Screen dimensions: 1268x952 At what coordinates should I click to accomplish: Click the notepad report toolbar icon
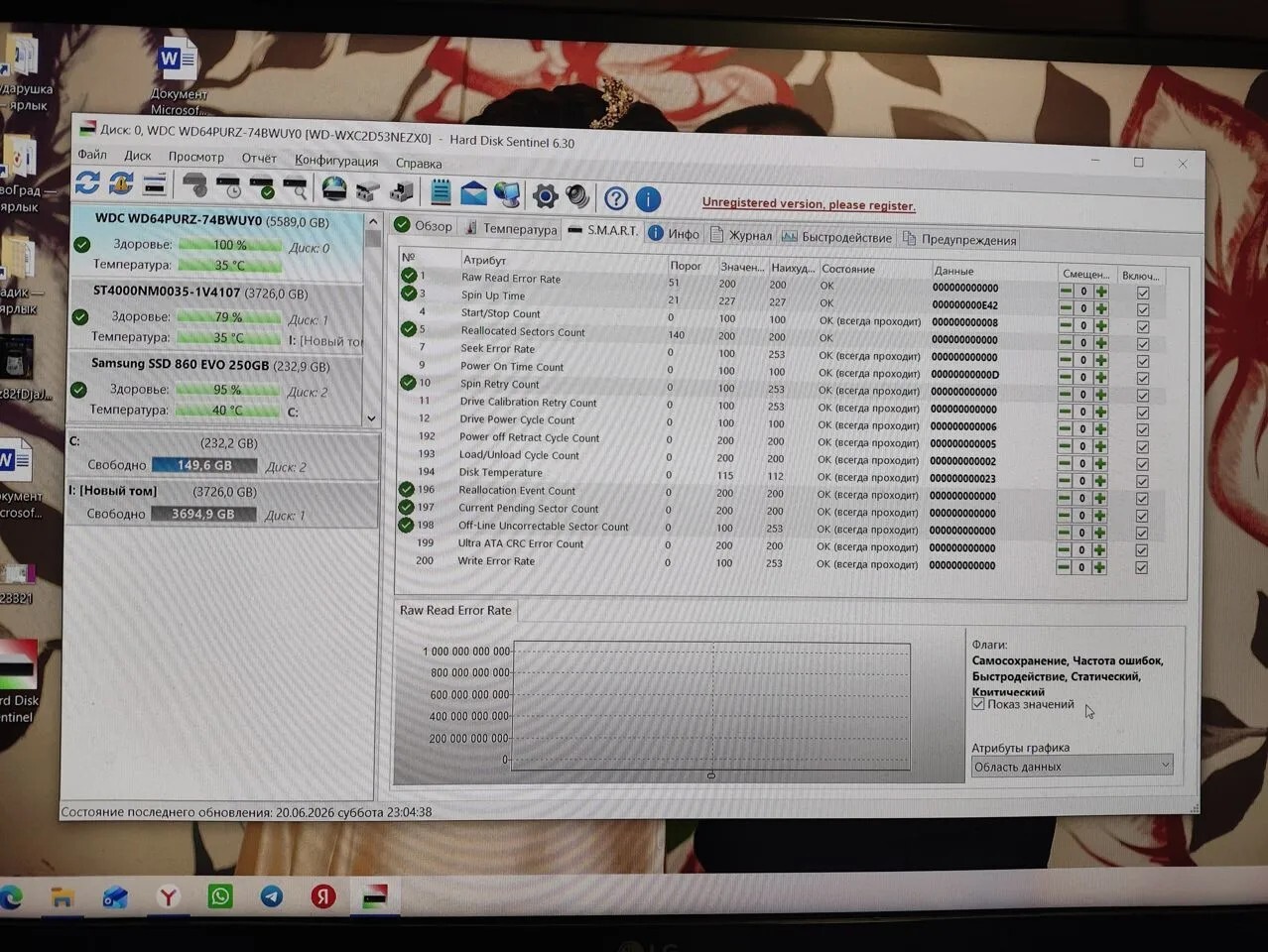(x=441, y=192)
